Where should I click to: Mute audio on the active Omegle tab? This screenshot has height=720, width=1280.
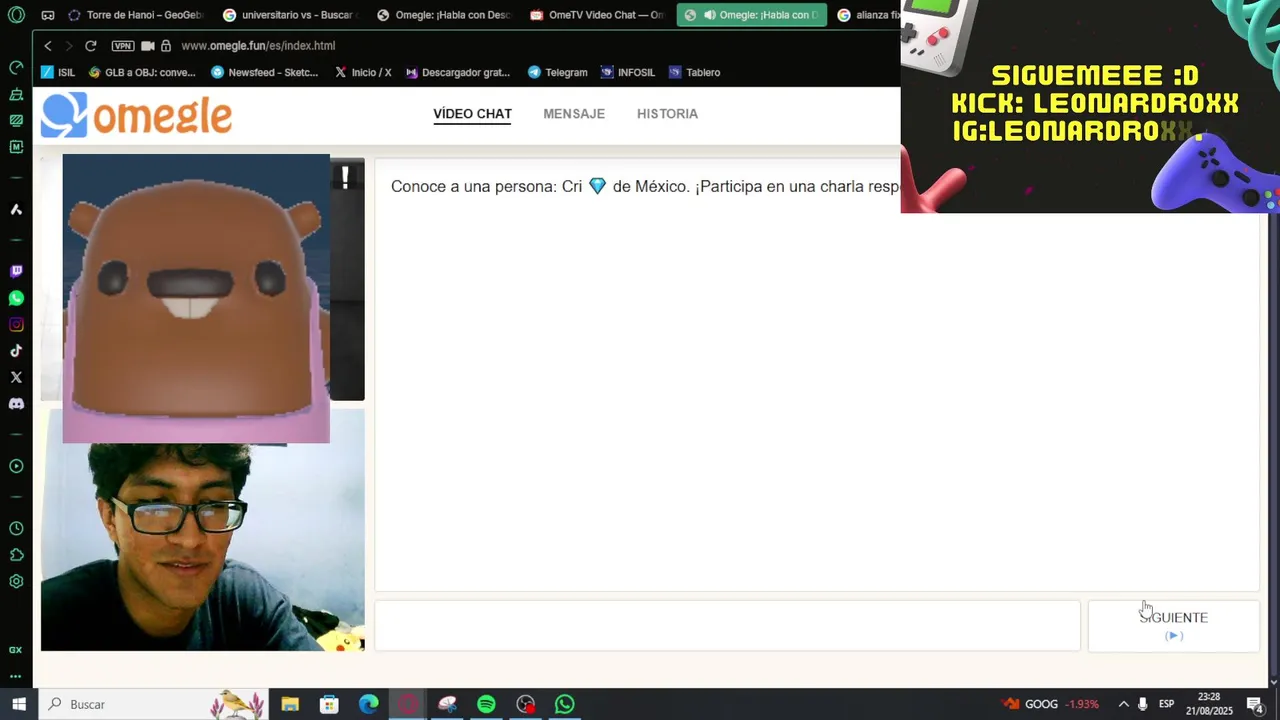coord(709,15)
